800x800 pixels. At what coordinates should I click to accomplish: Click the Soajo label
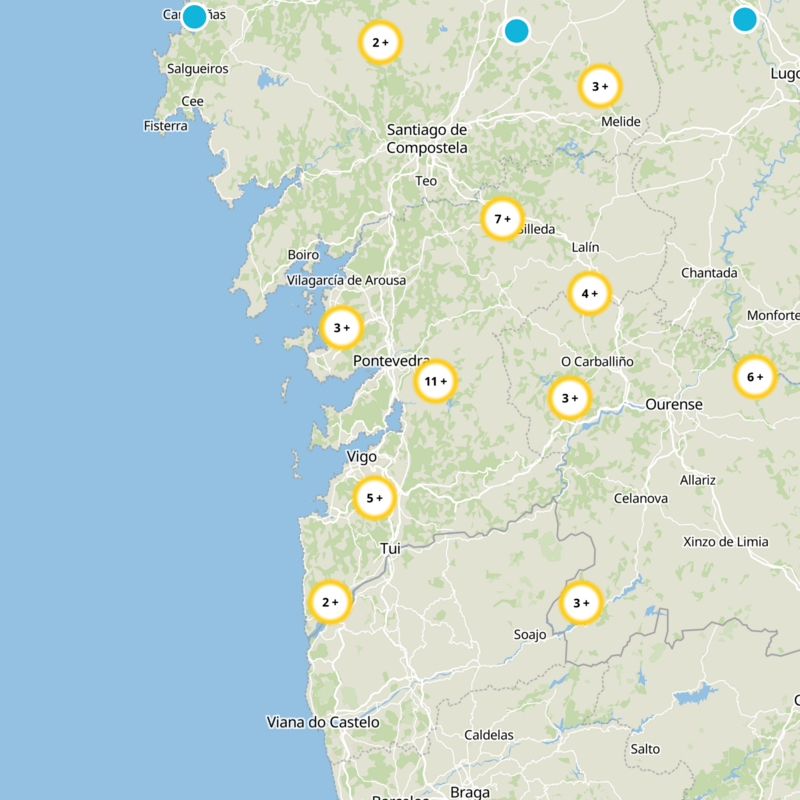(530, 635)
